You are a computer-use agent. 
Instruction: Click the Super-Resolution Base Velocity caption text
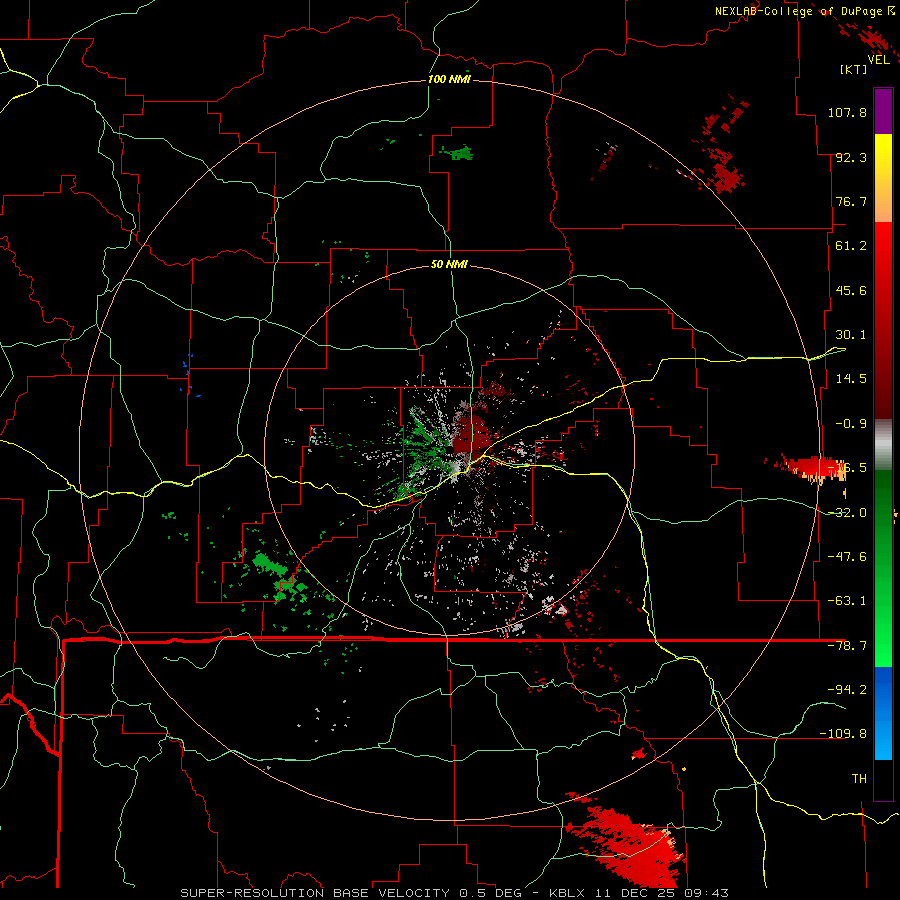click(455, 893)
